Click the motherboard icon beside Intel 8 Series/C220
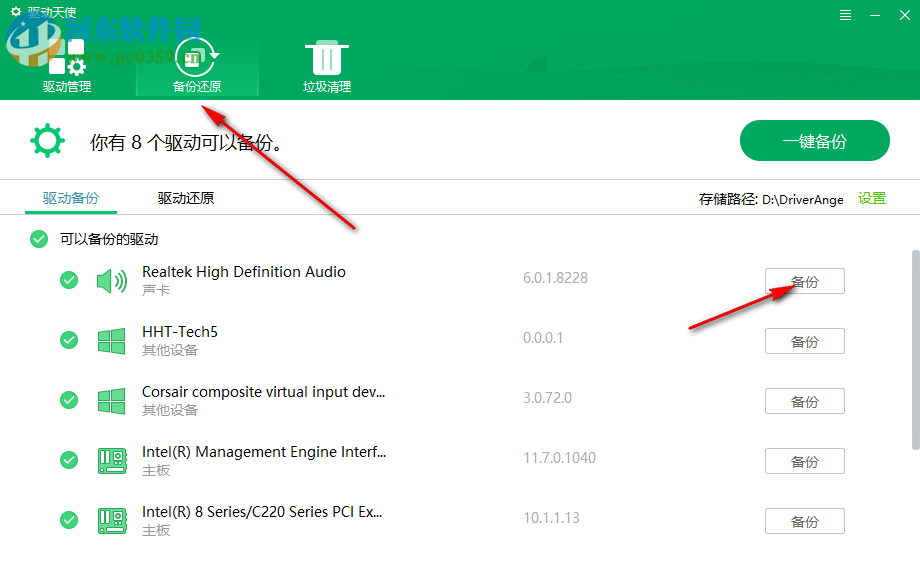Viewport: 920px width, 580px height. [111, 520]
